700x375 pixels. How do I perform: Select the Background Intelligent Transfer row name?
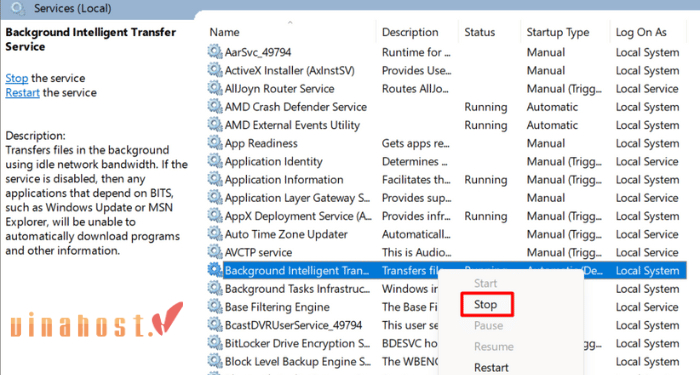click(297, 271)
